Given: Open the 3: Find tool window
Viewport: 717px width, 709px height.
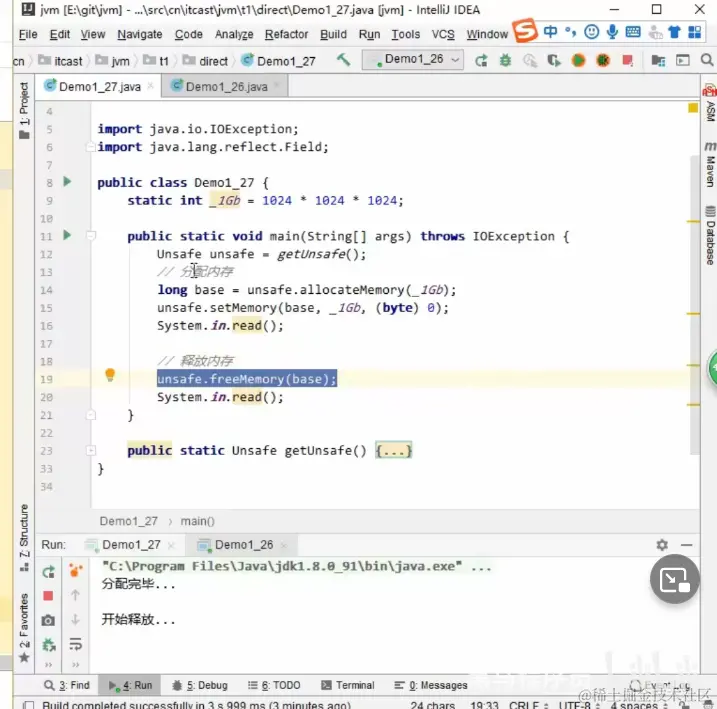Looking at the screenshot, I should [67, 685].
